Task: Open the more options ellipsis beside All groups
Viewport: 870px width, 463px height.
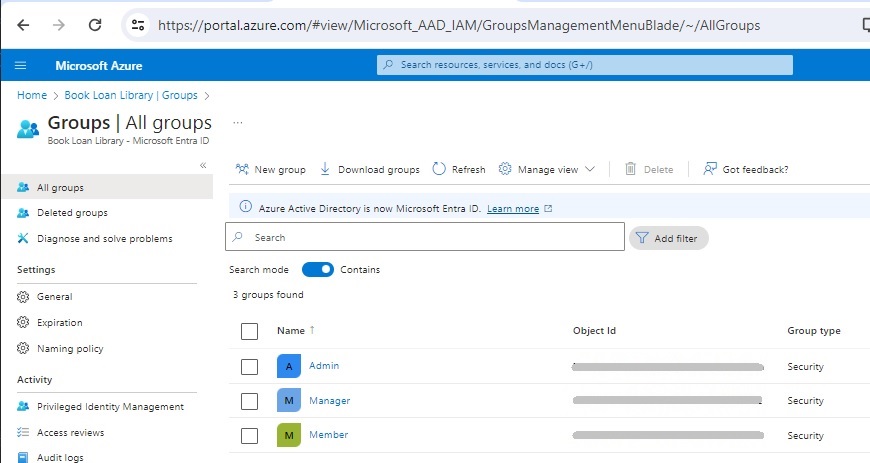Action: tap(237, 123)
